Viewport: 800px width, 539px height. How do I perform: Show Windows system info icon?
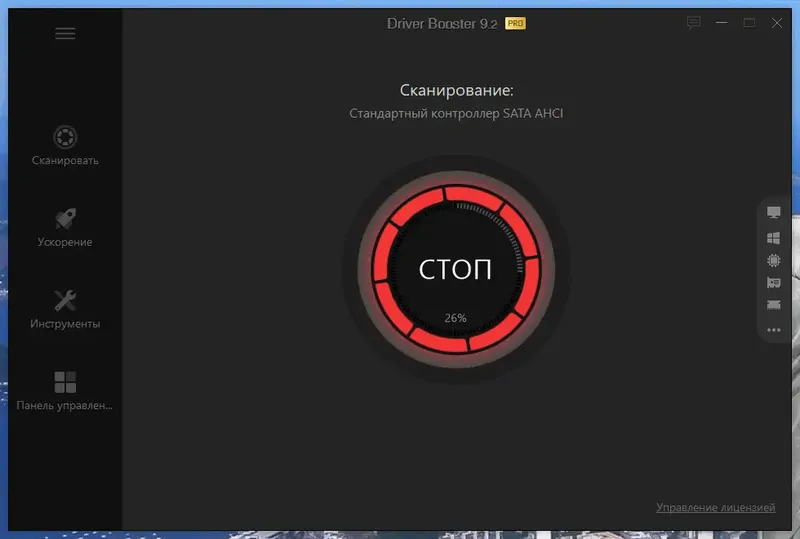[773, 238]
